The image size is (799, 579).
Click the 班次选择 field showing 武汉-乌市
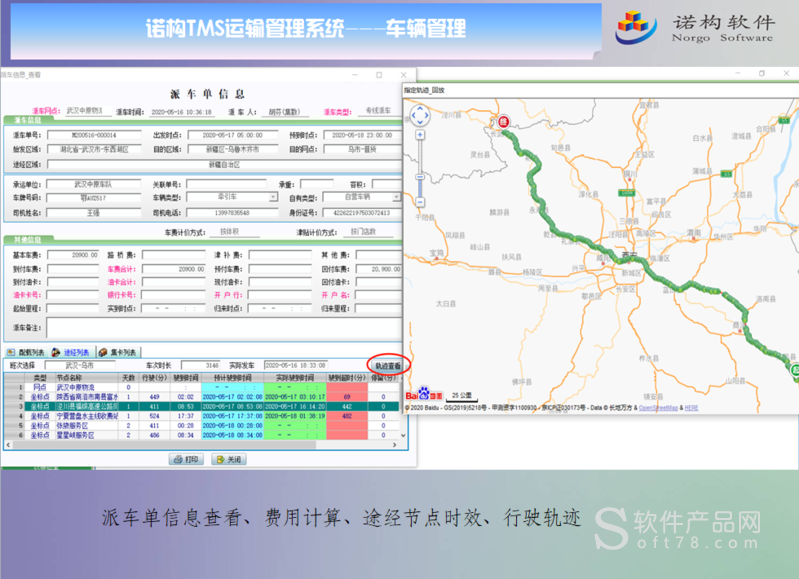(79, 365)
